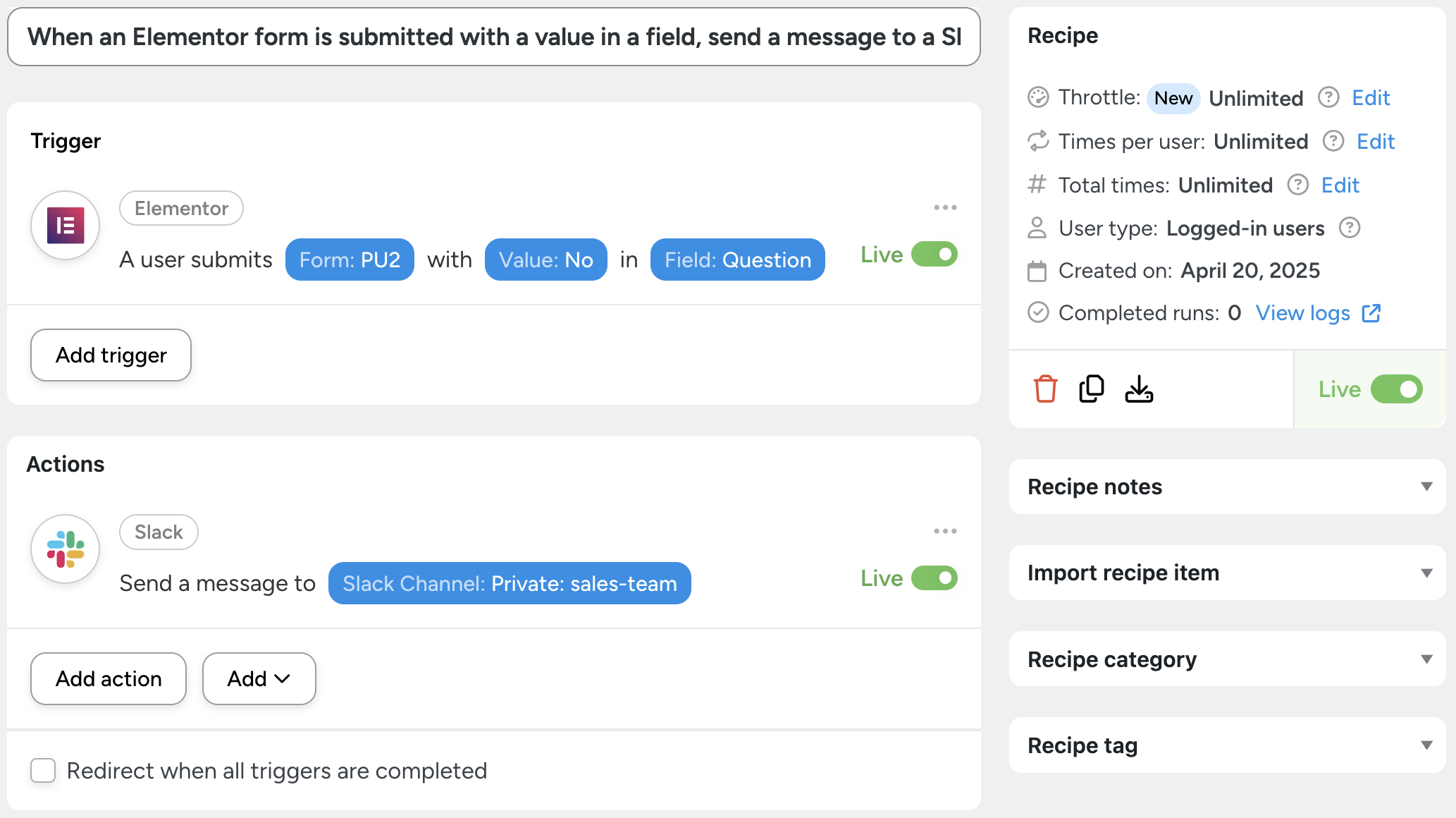Click the recipe title input field
Image resolution: width=1456 pixels, height=818 pixels.
coord(493,37)
